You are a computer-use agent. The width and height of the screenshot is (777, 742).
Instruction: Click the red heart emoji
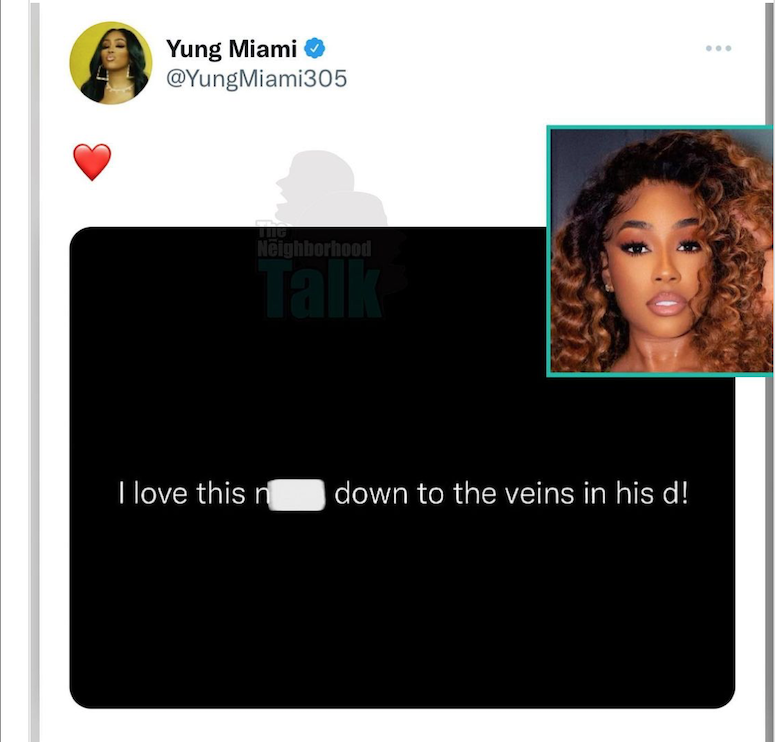point(92,162)
